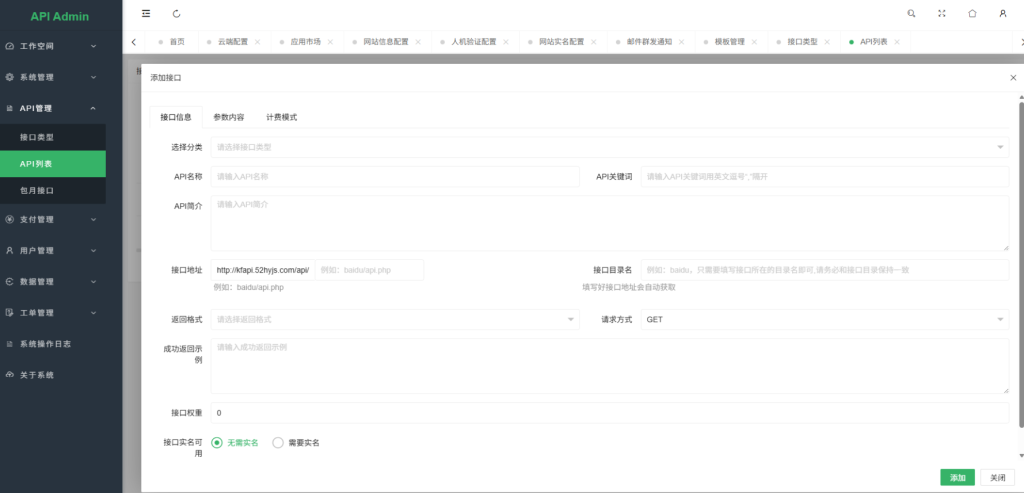Select API列表 in the sidebar
Screen dimensions: 1024x493
point(53,164)
